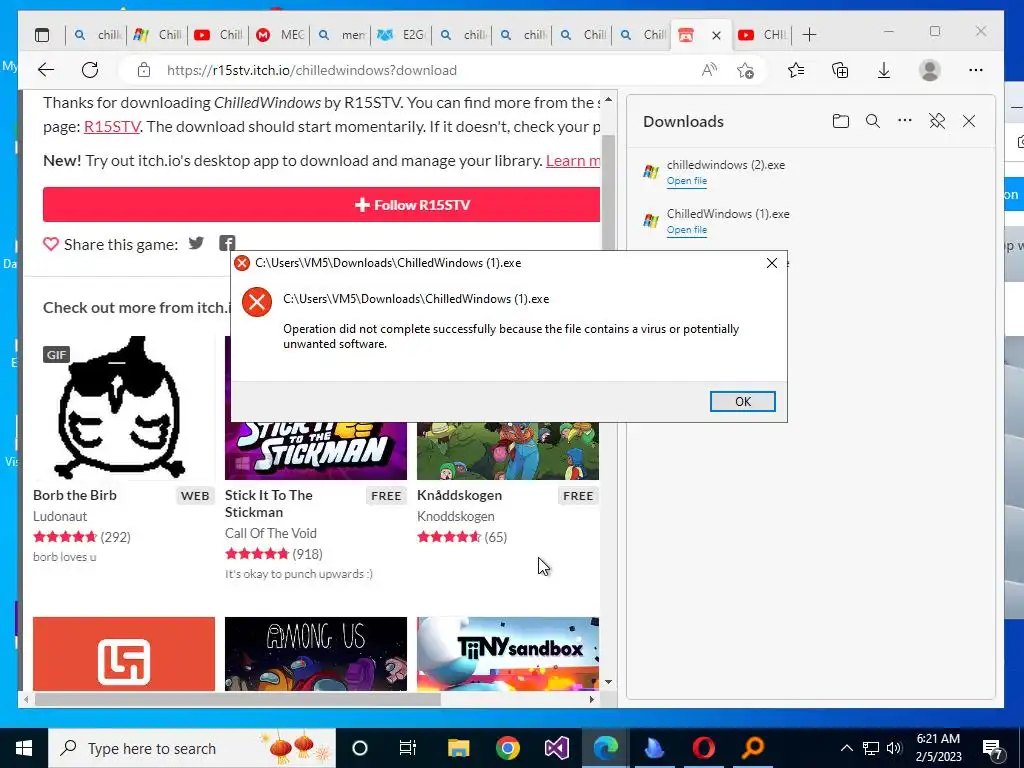Launch Google Chrome from taskbar
Screen dimensions: 1024x768
pyautogui.click(x=507, y=748)
